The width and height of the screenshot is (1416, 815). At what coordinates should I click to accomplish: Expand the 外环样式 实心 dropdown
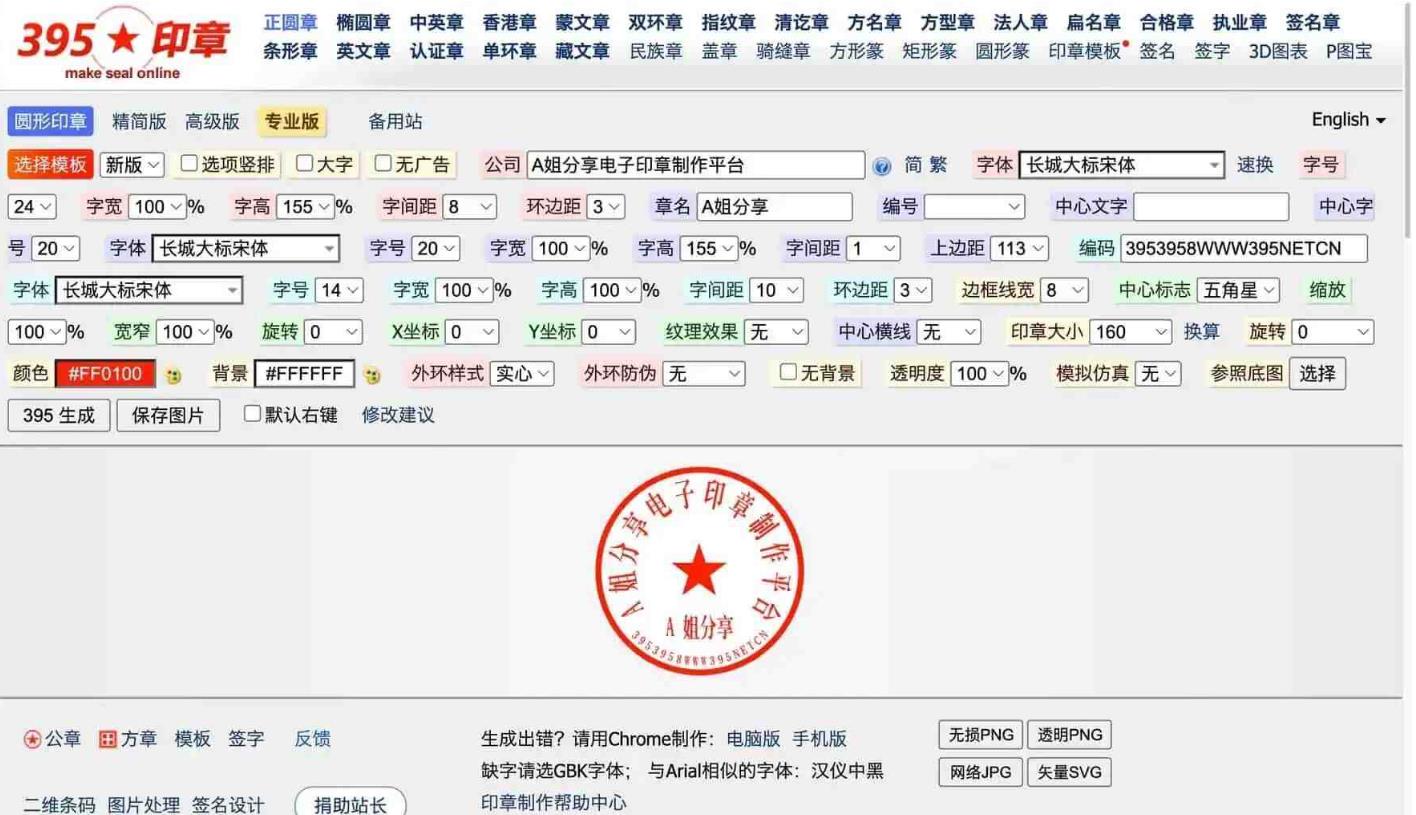point(522,374)
